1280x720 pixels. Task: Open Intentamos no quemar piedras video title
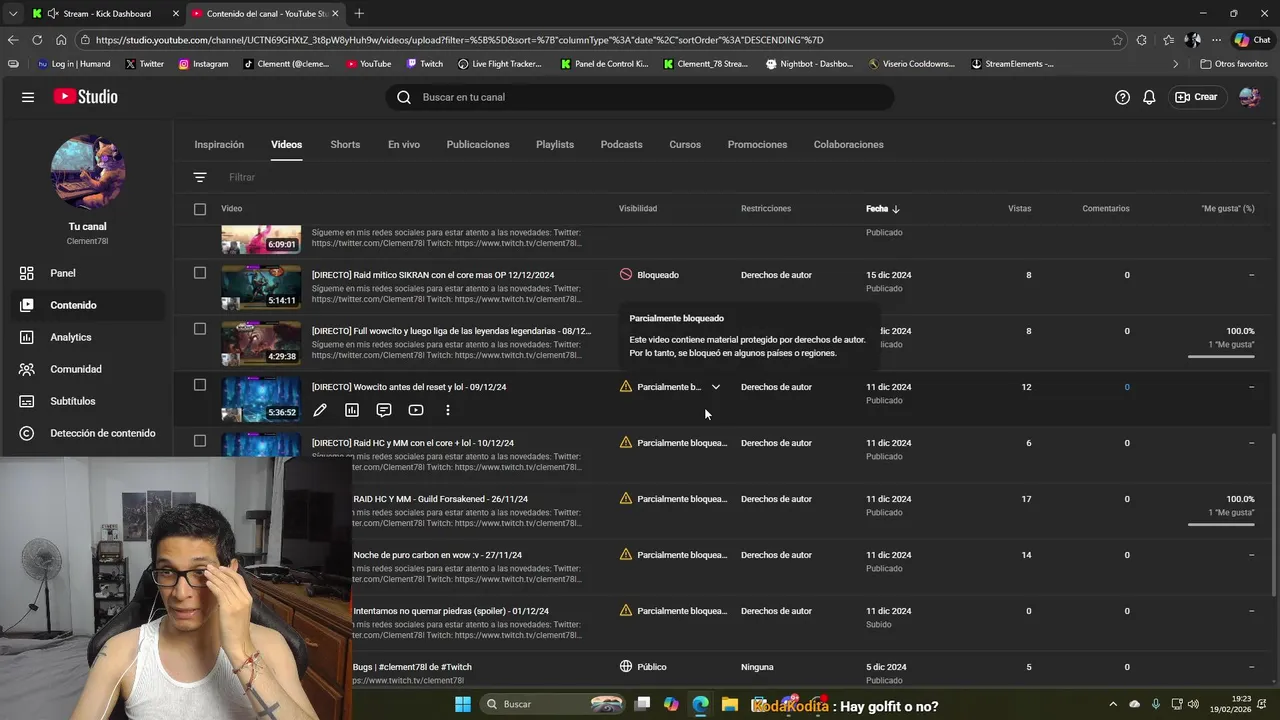click(x=451, y=611)
